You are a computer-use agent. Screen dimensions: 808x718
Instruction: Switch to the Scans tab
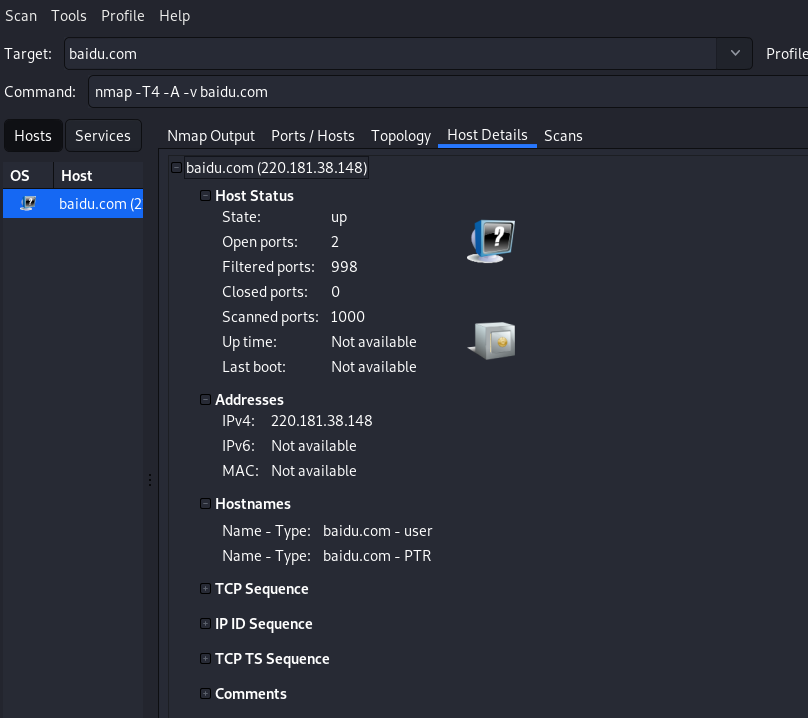point(563,136)
